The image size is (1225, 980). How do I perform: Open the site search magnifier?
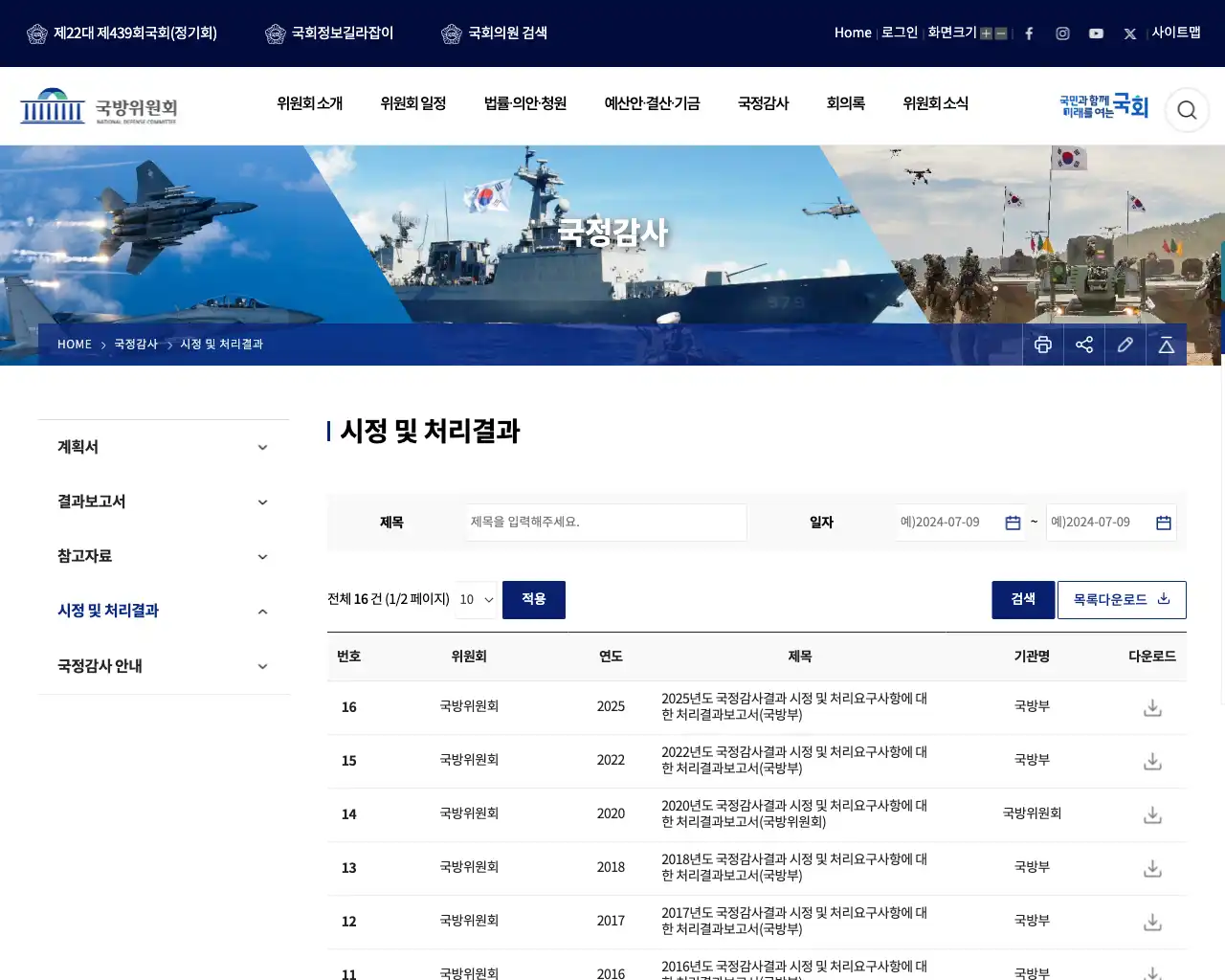pos(1187,110)
